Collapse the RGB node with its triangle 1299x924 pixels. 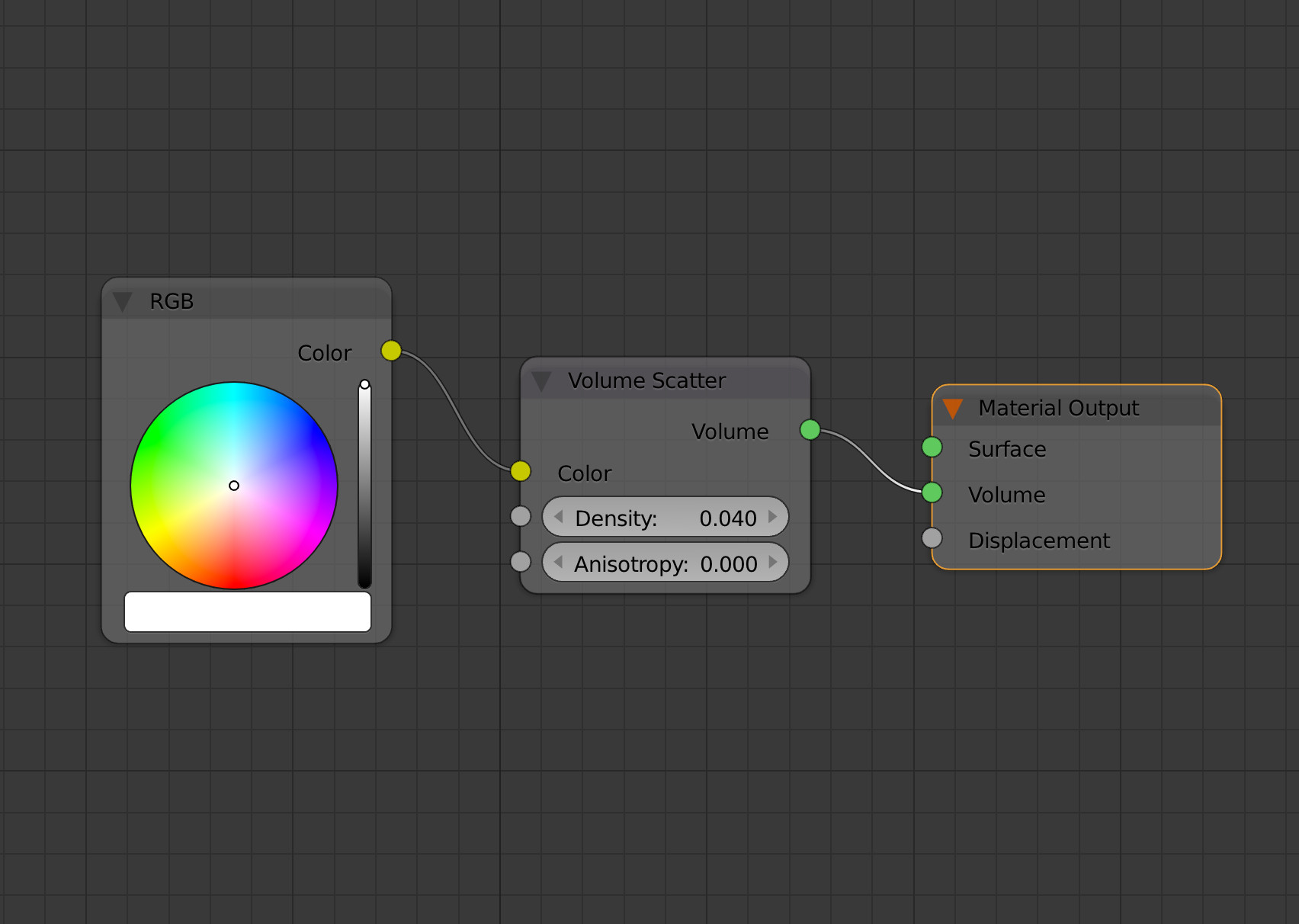point(123,302)
